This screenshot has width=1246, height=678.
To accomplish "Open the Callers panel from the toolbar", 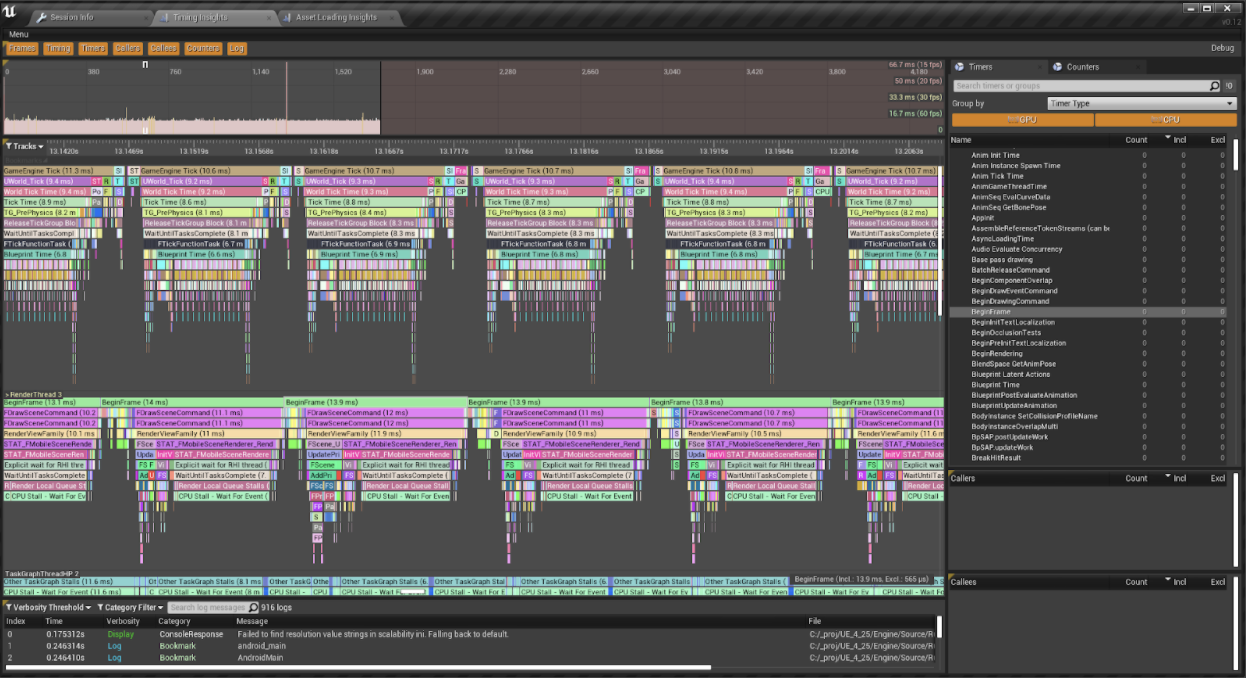I will [127, 48].
